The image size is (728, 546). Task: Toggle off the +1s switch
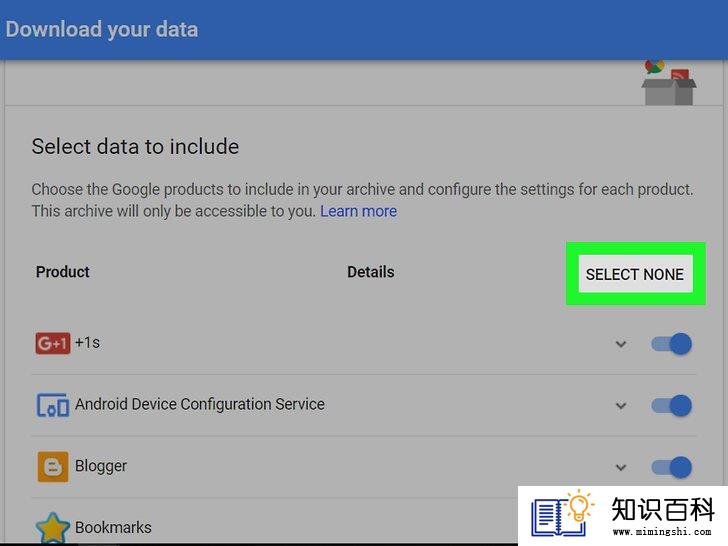tap(671, 344)
